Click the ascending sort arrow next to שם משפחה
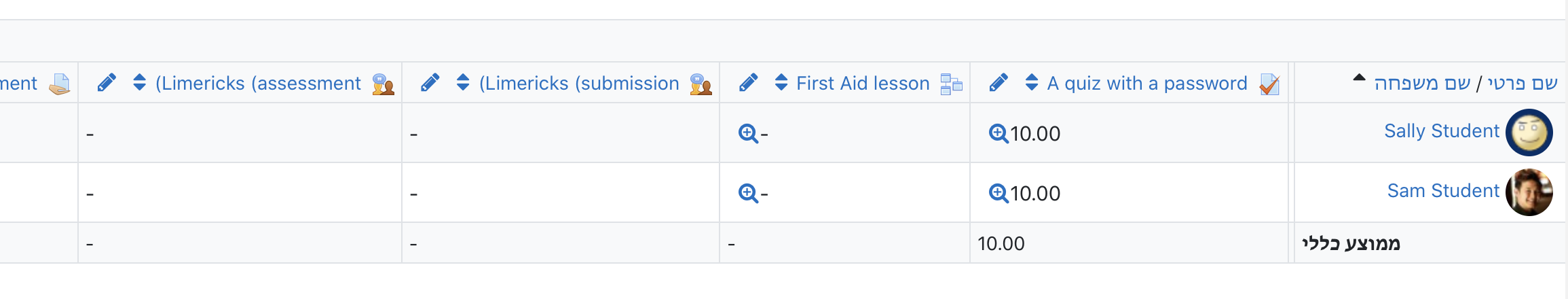This screenshot has width=1568, height=299. pos(1359,77)
